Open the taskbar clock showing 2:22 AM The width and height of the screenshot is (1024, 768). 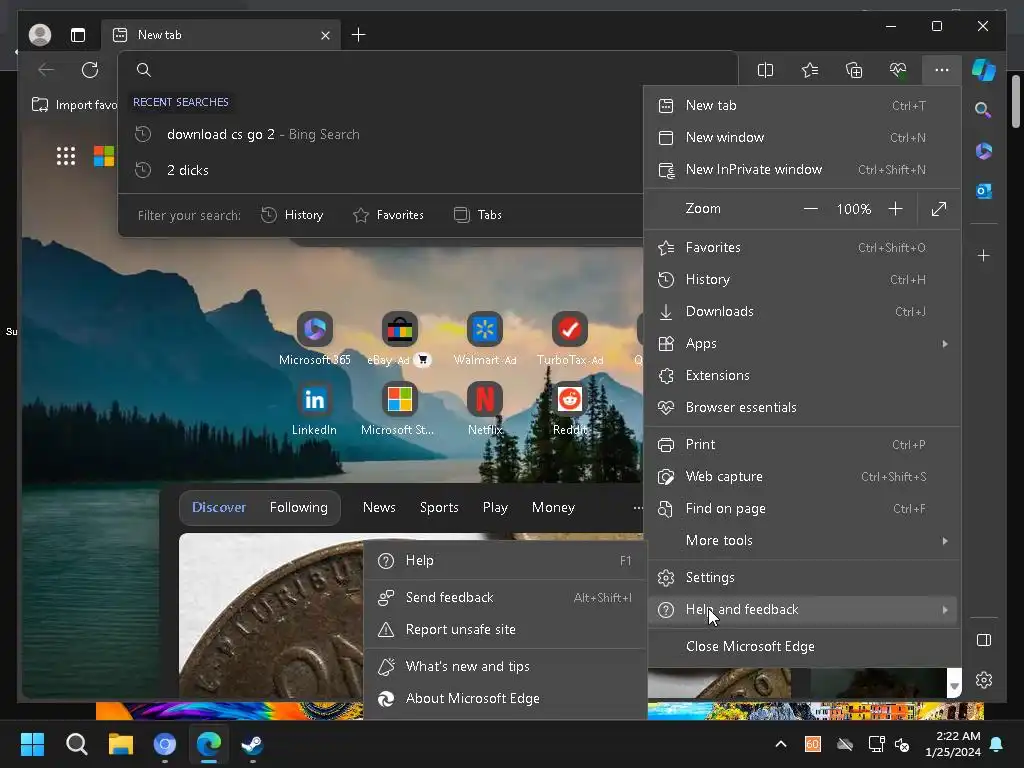953,744
